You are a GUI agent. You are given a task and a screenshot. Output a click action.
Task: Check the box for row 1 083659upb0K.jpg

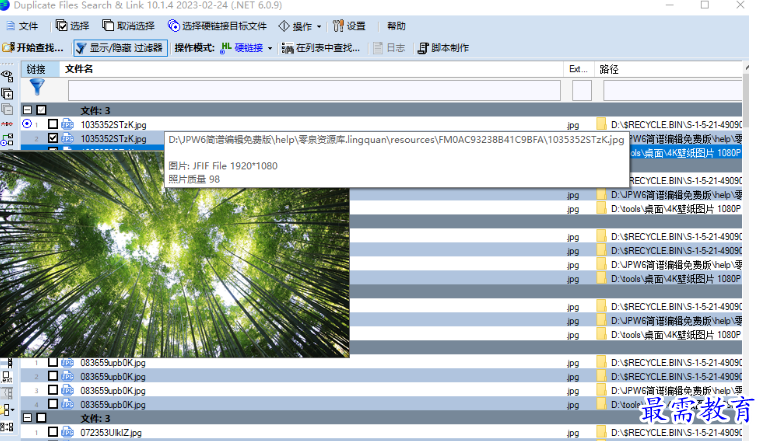[x=53, y=362]
